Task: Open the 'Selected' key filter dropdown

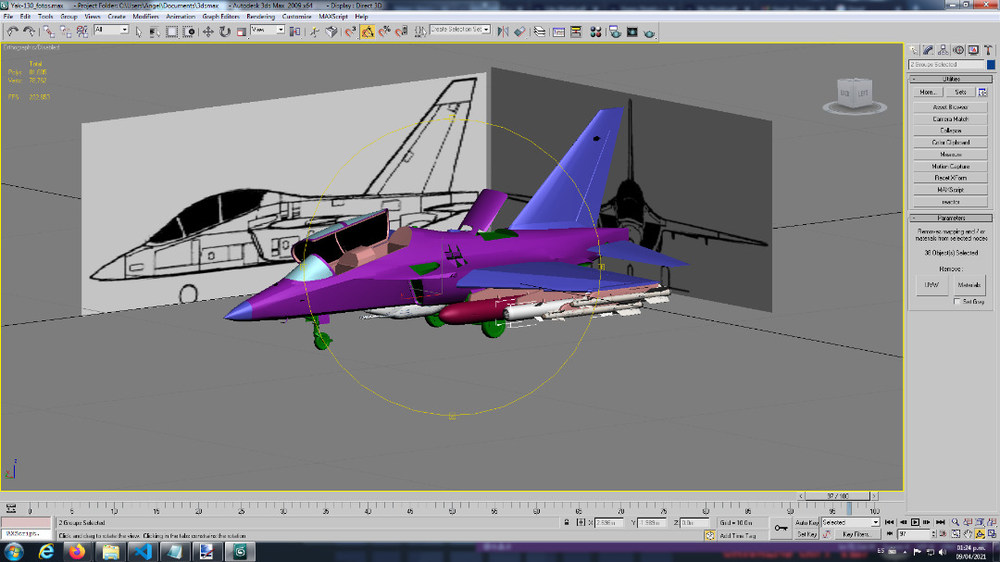Action: [850, 522]
